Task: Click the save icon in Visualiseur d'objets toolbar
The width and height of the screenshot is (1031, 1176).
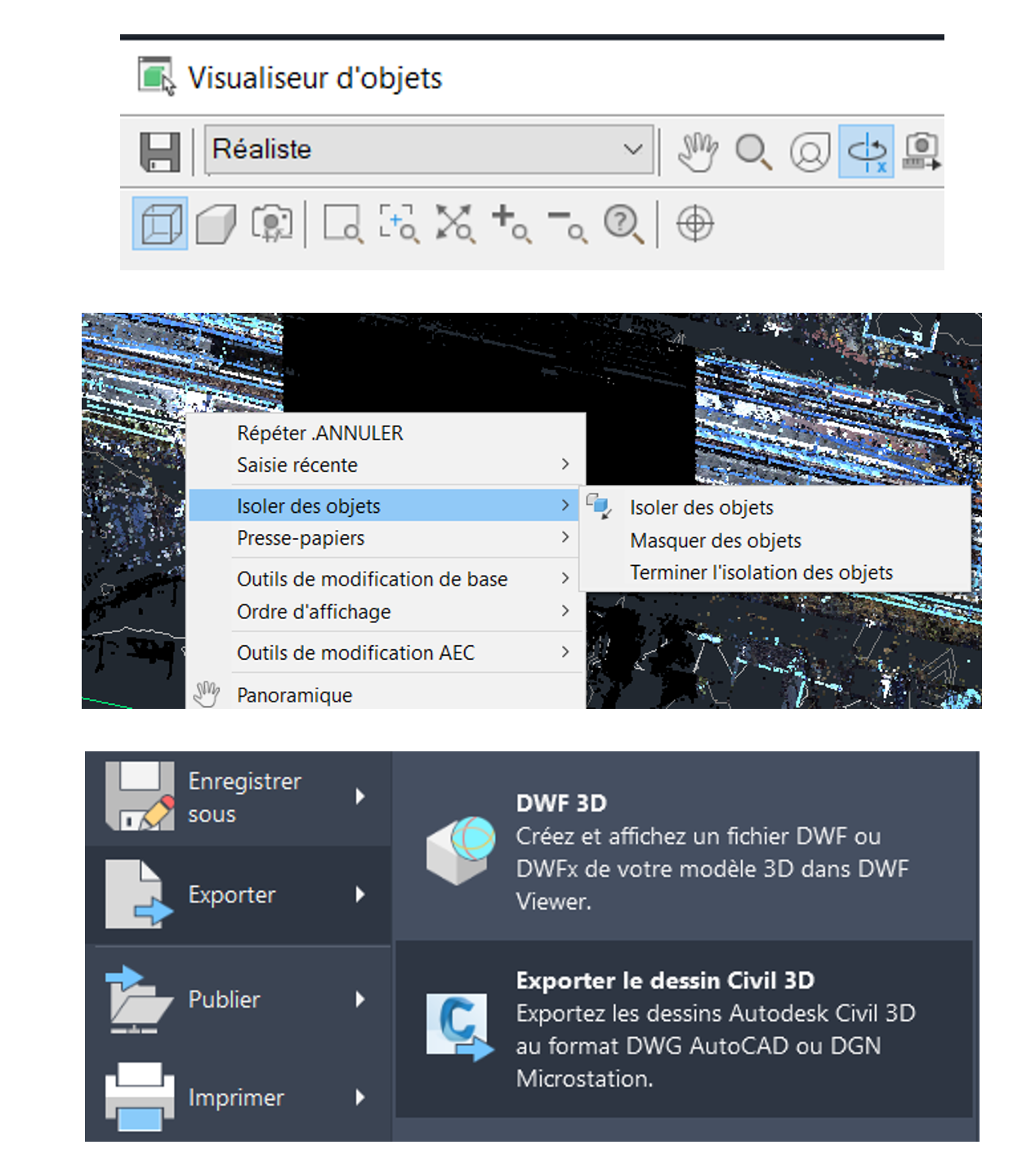Action: (x=160, y=152)
